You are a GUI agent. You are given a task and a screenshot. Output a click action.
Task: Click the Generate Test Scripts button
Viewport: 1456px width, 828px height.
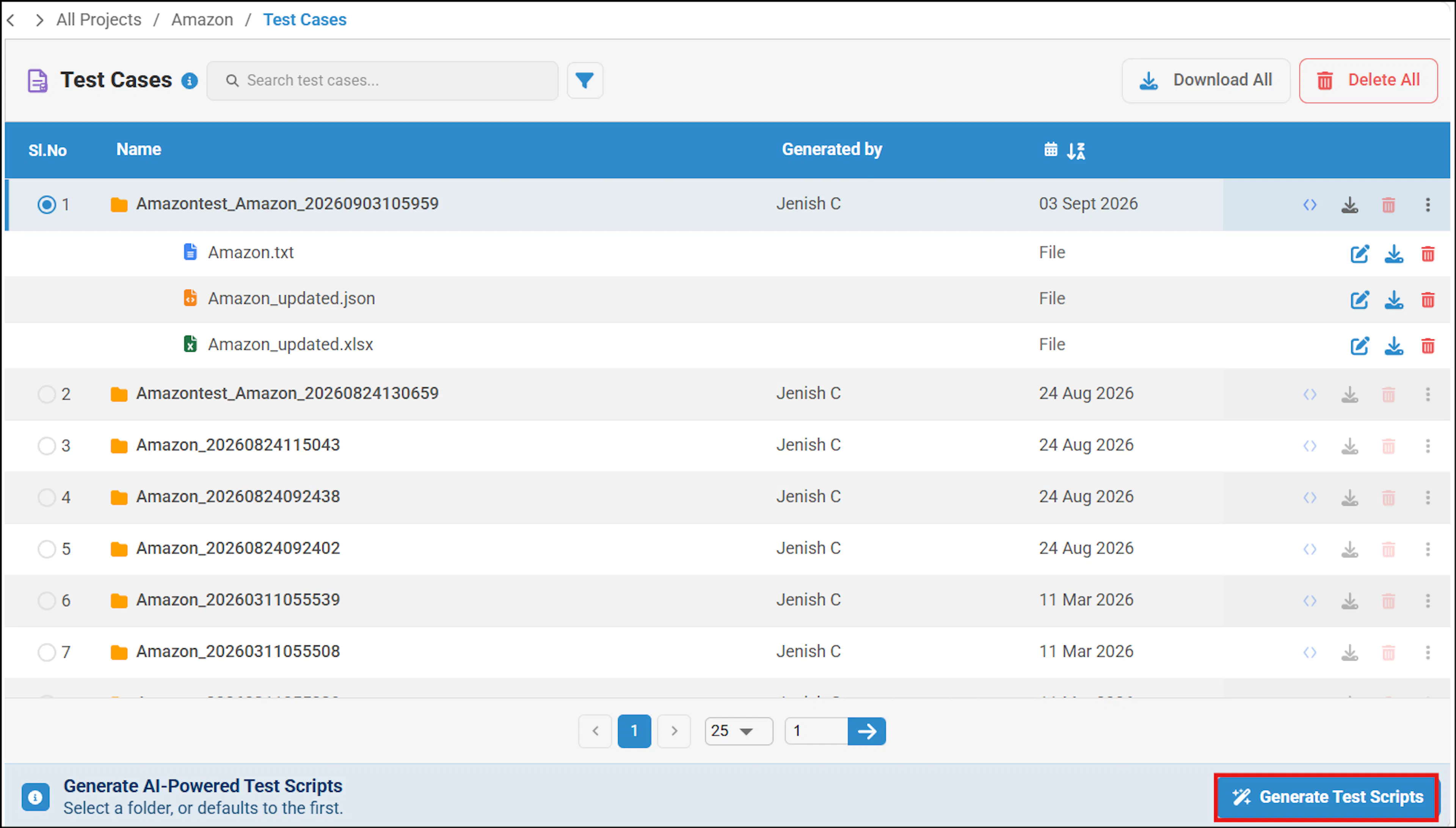point(1326,797)
